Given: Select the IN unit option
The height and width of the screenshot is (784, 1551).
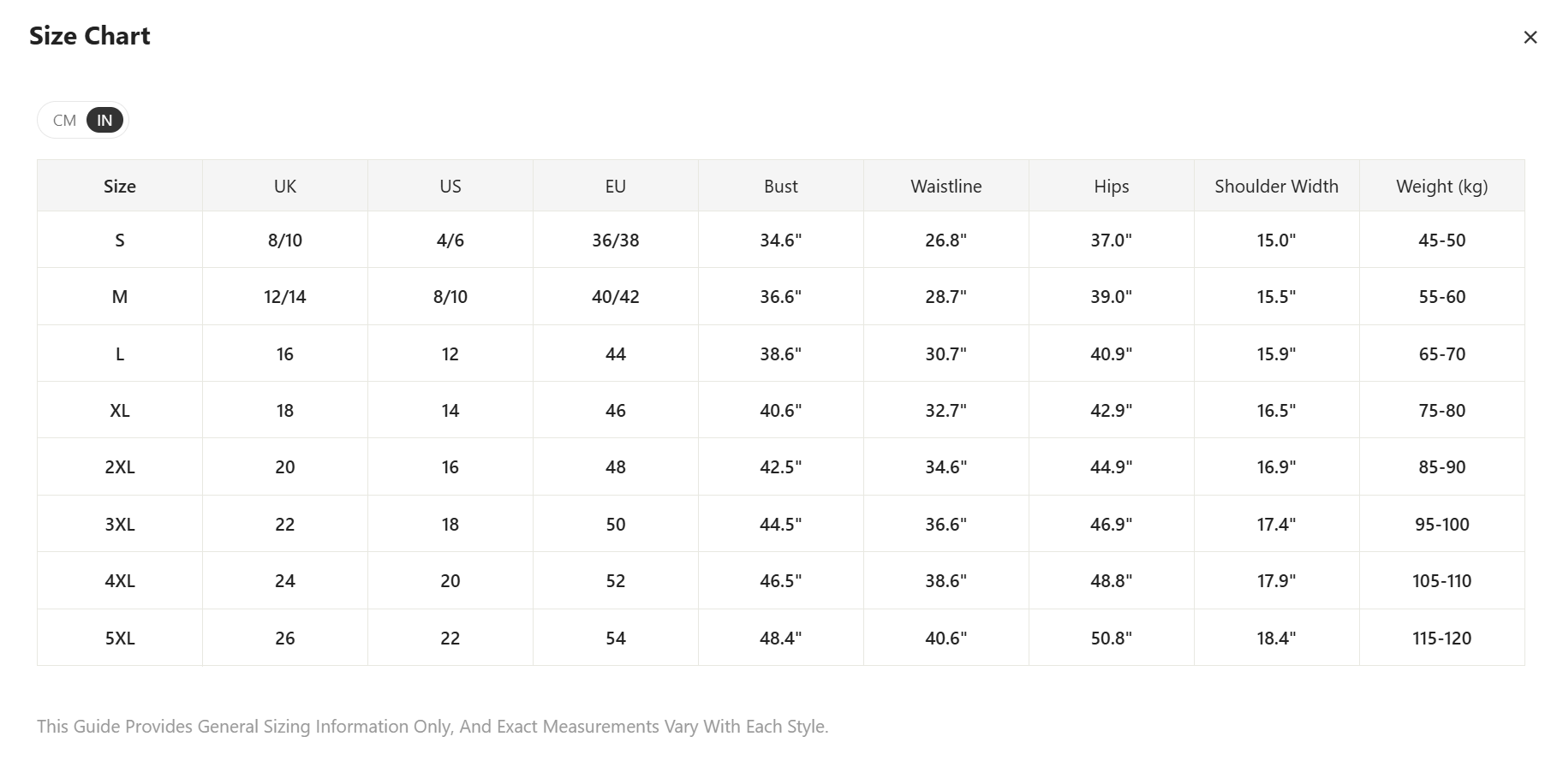Looking at the screenshot, I should (104, 121).
